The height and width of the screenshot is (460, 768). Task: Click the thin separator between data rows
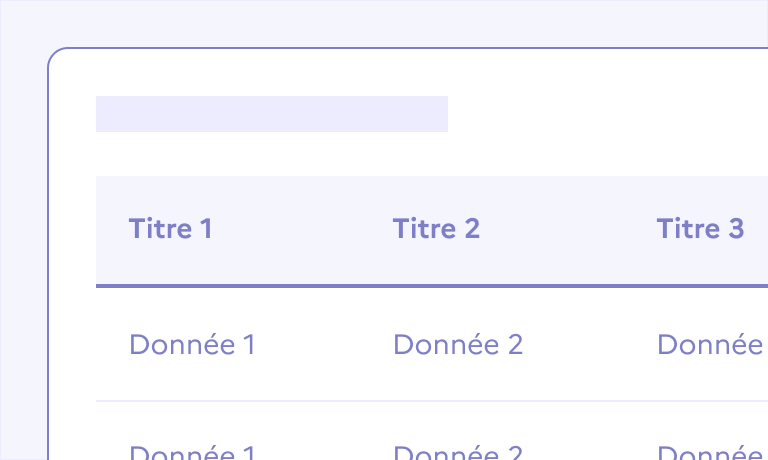(x=430, y=401)
